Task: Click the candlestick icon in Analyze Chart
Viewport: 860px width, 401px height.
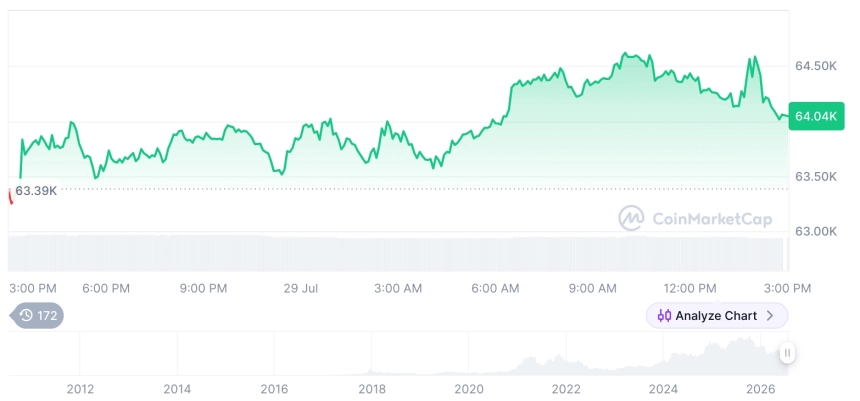Action: [x=664, y=316]
